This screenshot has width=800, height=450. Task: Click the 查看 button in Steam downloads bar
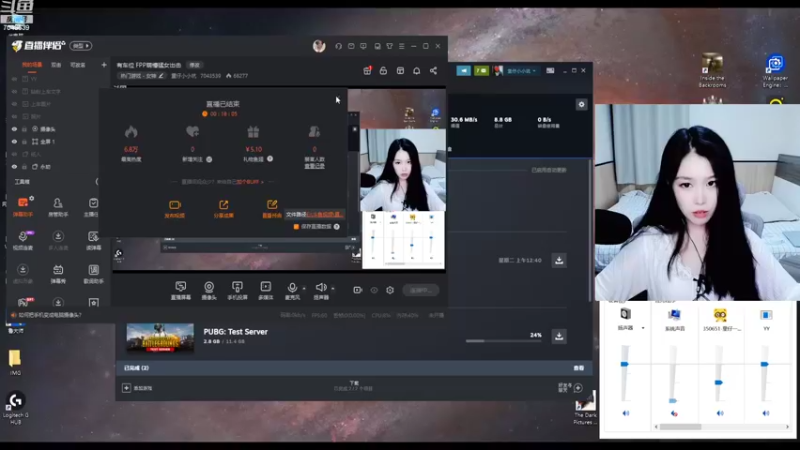pyautogui.click(x=579, y=368)
